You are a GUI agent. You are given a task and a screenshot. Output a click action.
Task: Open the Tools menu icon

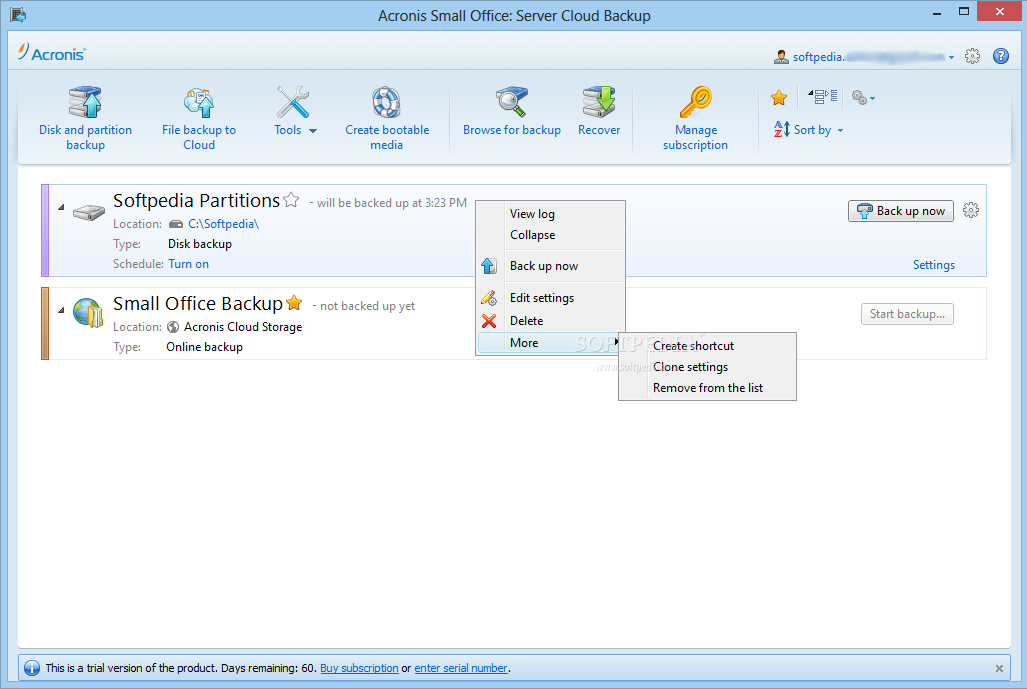(292, 102)
